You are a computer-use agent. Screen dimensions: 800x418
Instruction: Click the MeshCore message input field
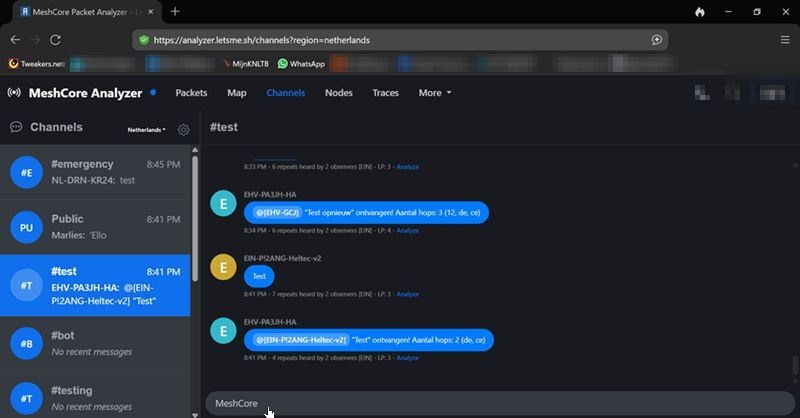[x=500, y=403]
